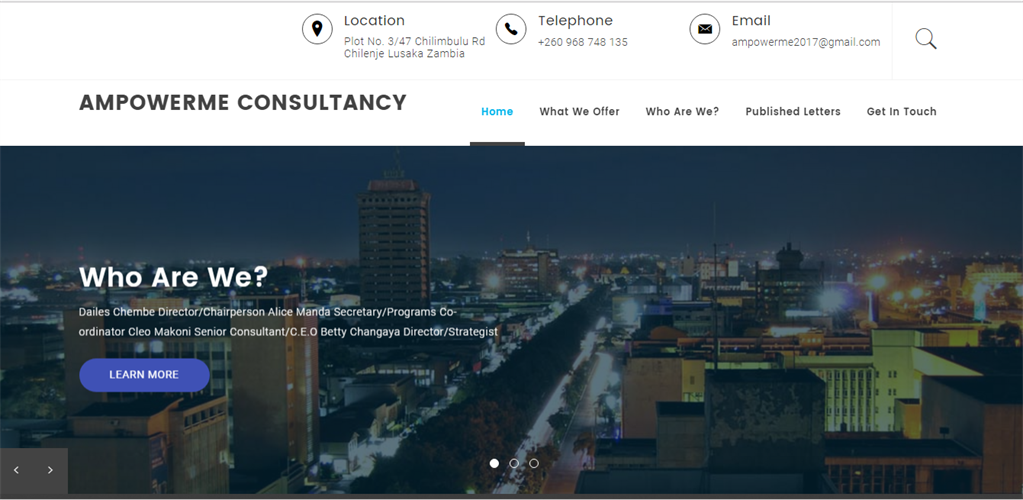Open the Who Are We? menu item
This screenshot has height=500, width=1023.
[682, 112]
